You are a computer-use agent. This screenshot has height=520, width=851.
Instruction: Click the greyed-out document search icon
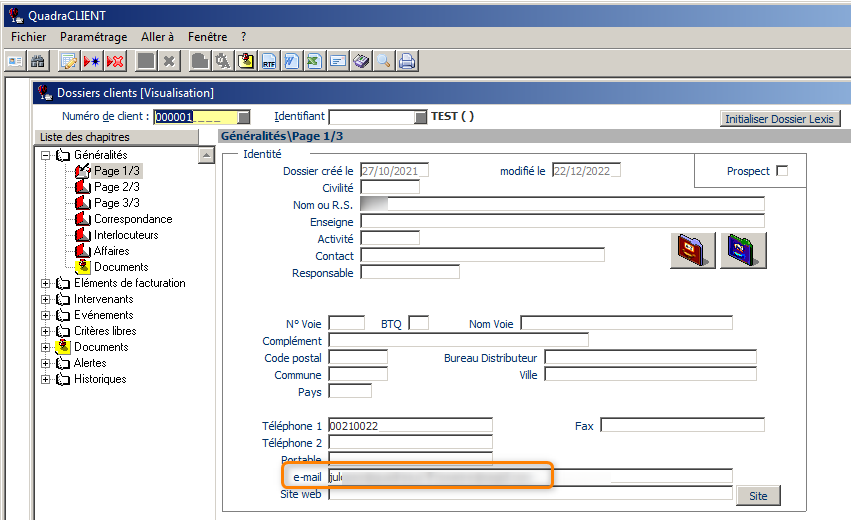click(223, 61)
